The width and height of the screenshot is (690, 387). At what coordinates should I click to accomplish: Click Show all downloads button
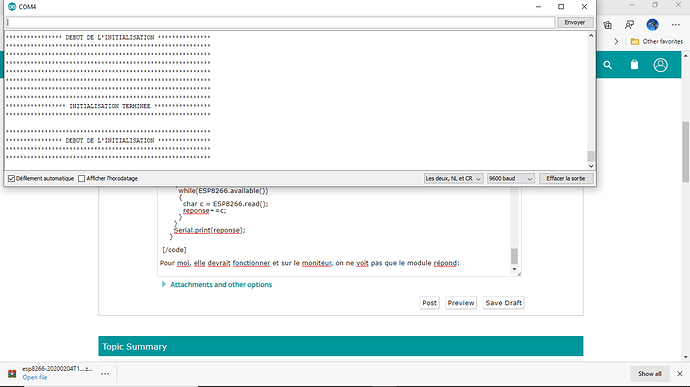[650, 373]
